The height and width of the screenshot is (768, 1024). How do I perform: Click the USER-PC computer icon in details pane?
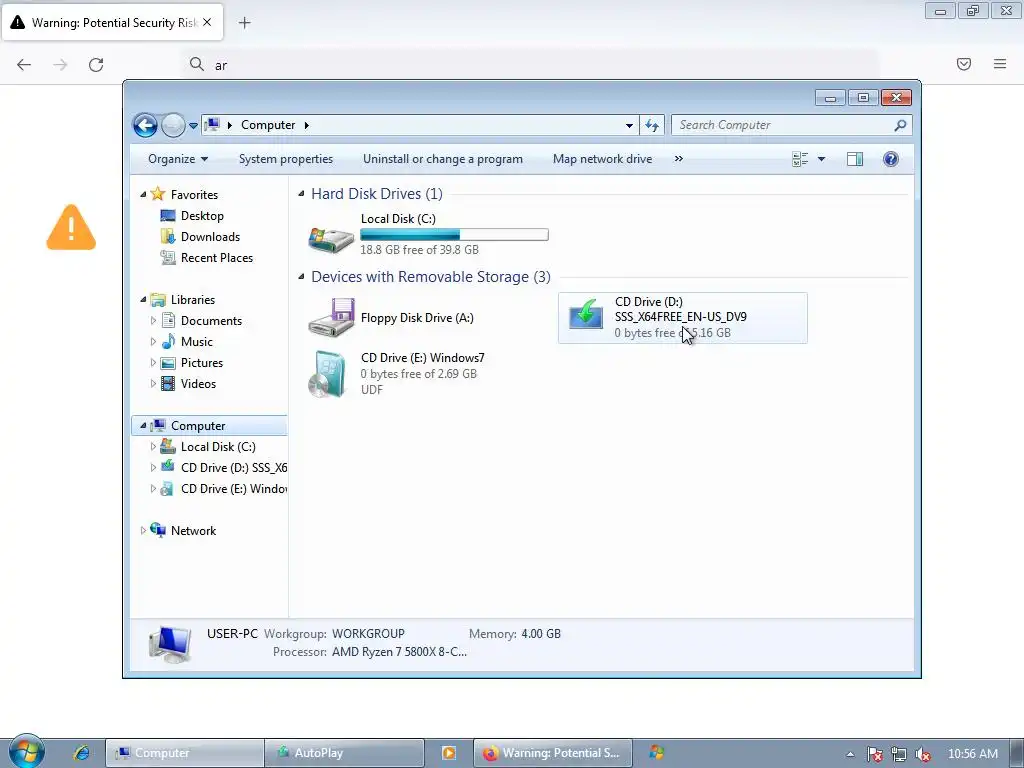pos(170,644)
